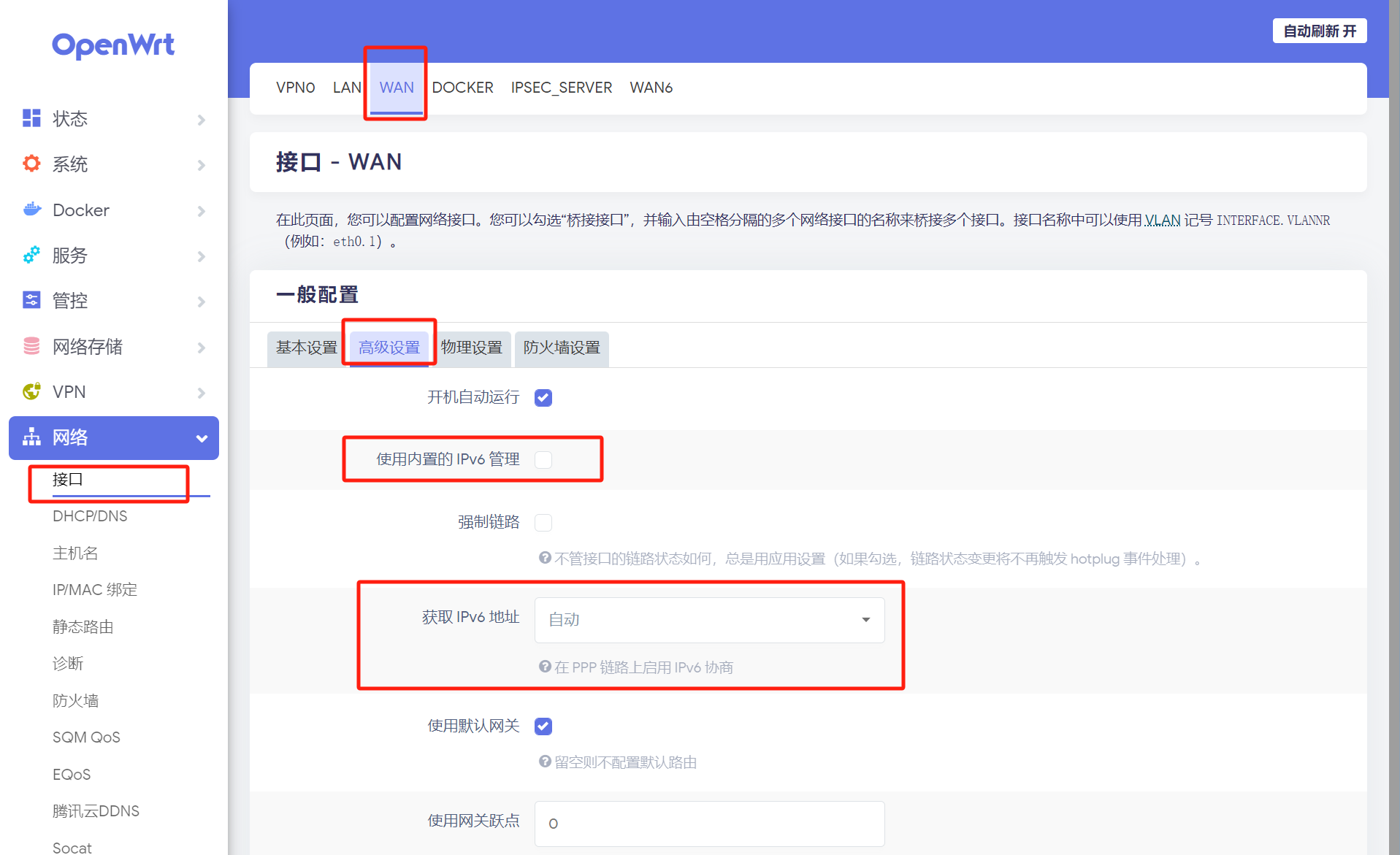1400x855 pixels.
Task: Click the Network Storage database icon
Action: click(31, 346)
